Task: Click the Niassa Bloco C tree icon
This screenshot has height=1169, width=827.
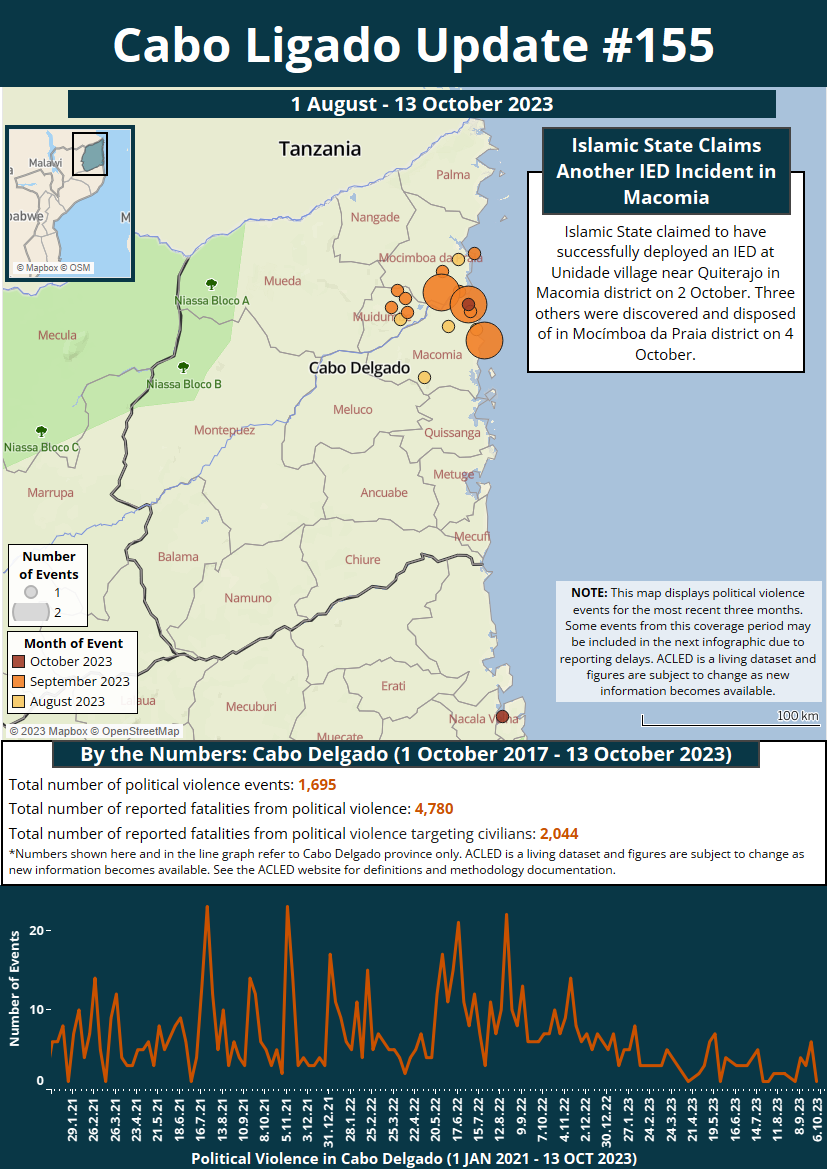Action: [x=42, y=431]
